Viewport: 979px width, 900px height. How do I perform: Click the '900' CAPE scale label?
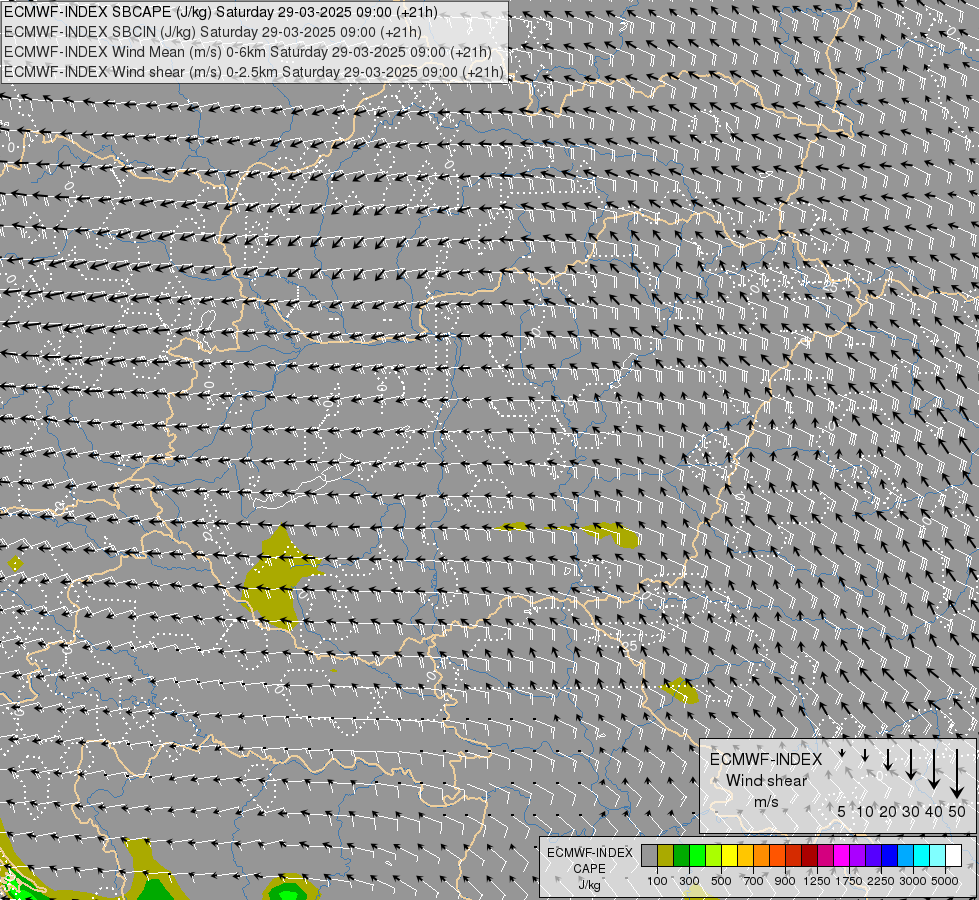(785, 881)
